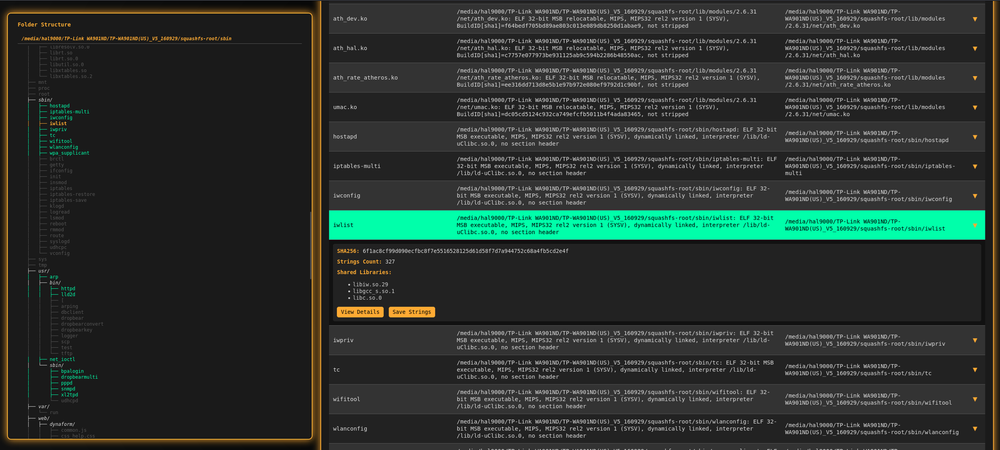Image resolution: width=1000 pixels, height=450 pixels.
Task: Select iwlist in the folder tree
Action: coord(58,124)
